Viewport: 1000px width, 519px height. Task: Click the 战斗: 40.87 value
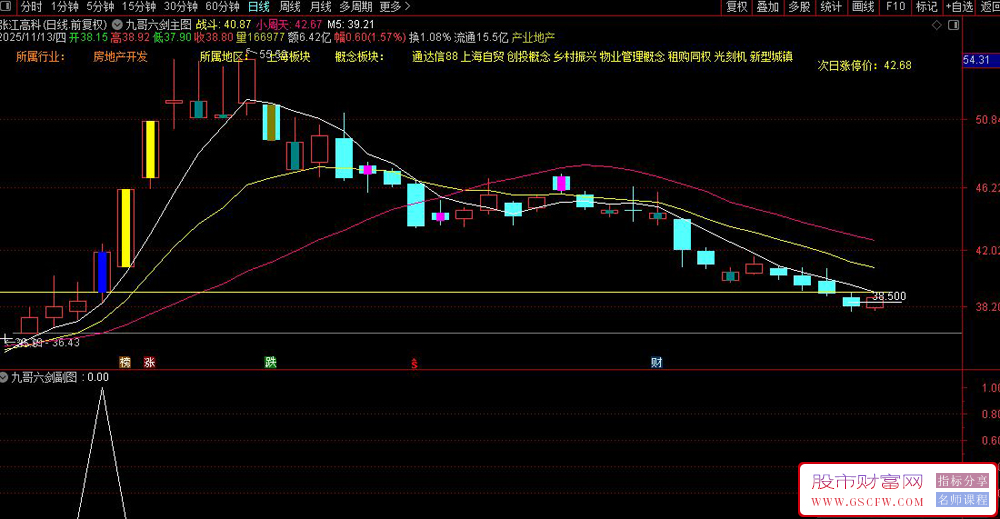(223, 25)
